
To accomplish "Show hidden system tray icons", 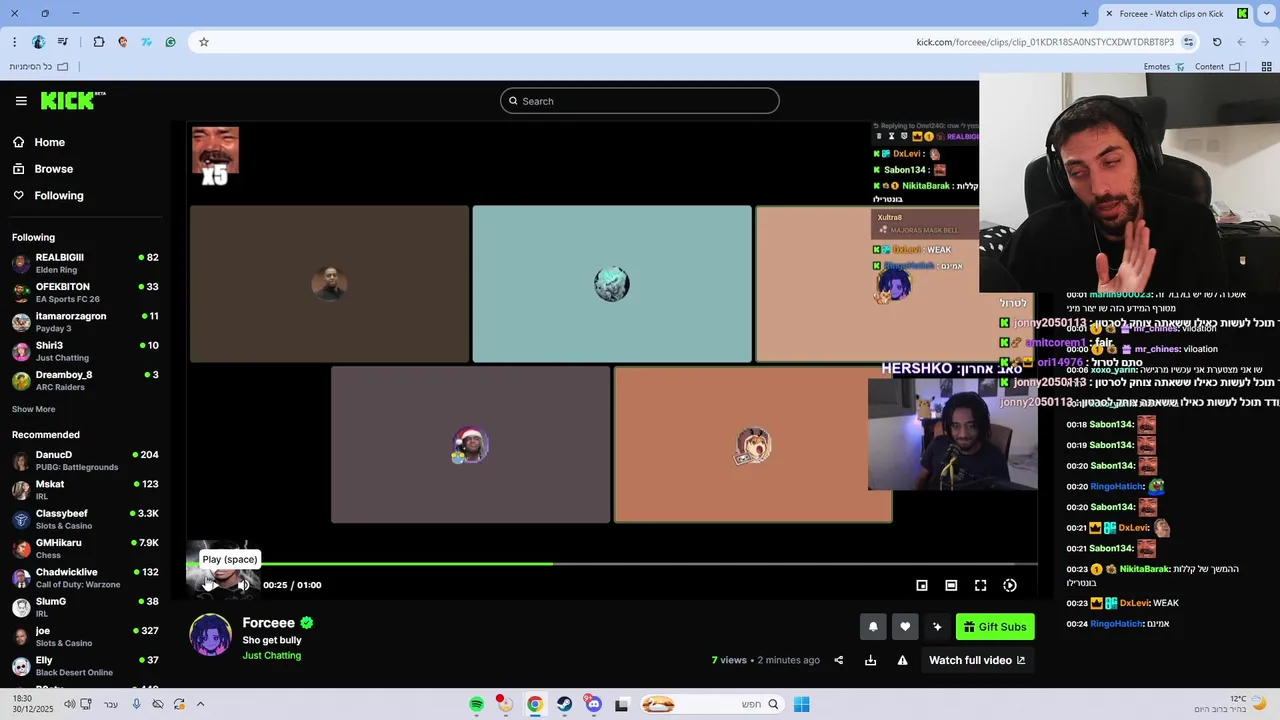I will coord(200,705).
